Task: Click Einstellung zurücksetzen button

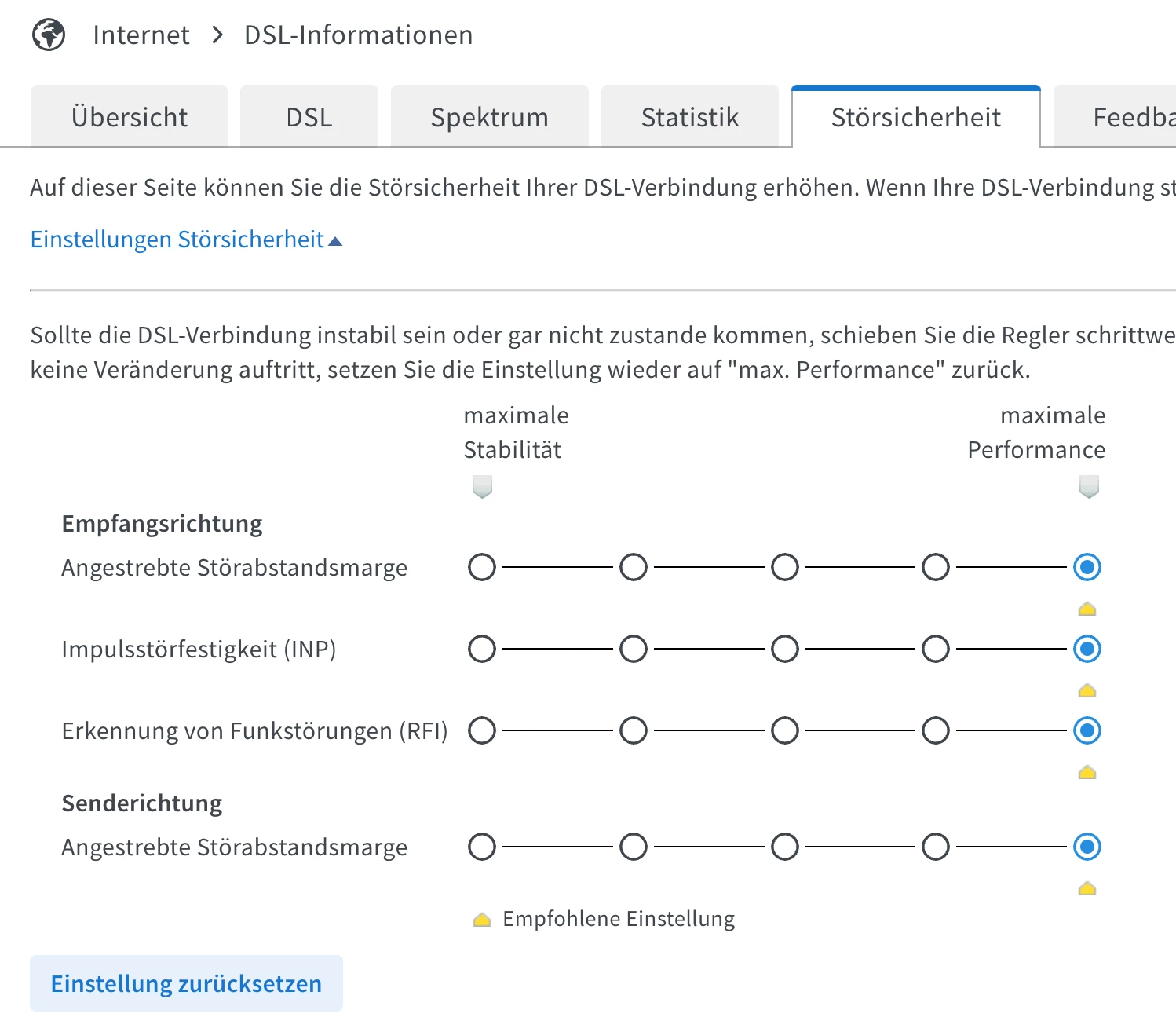Action: 186,983
